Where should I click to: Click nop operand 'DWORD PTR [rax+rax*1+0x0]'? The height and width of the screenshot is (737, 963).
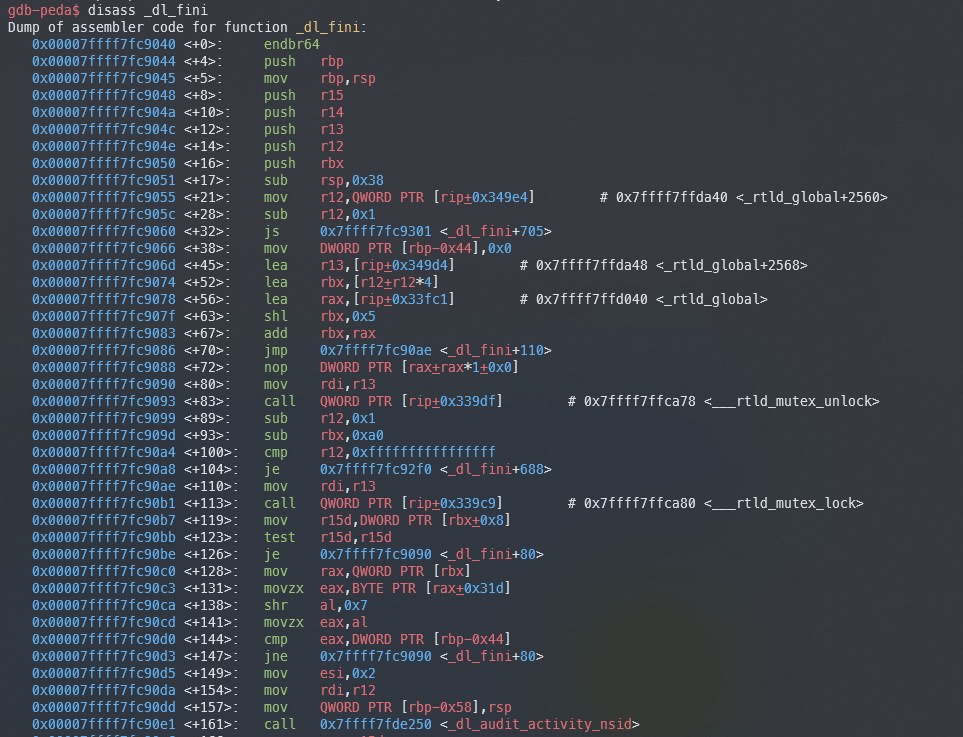(419, 367)
